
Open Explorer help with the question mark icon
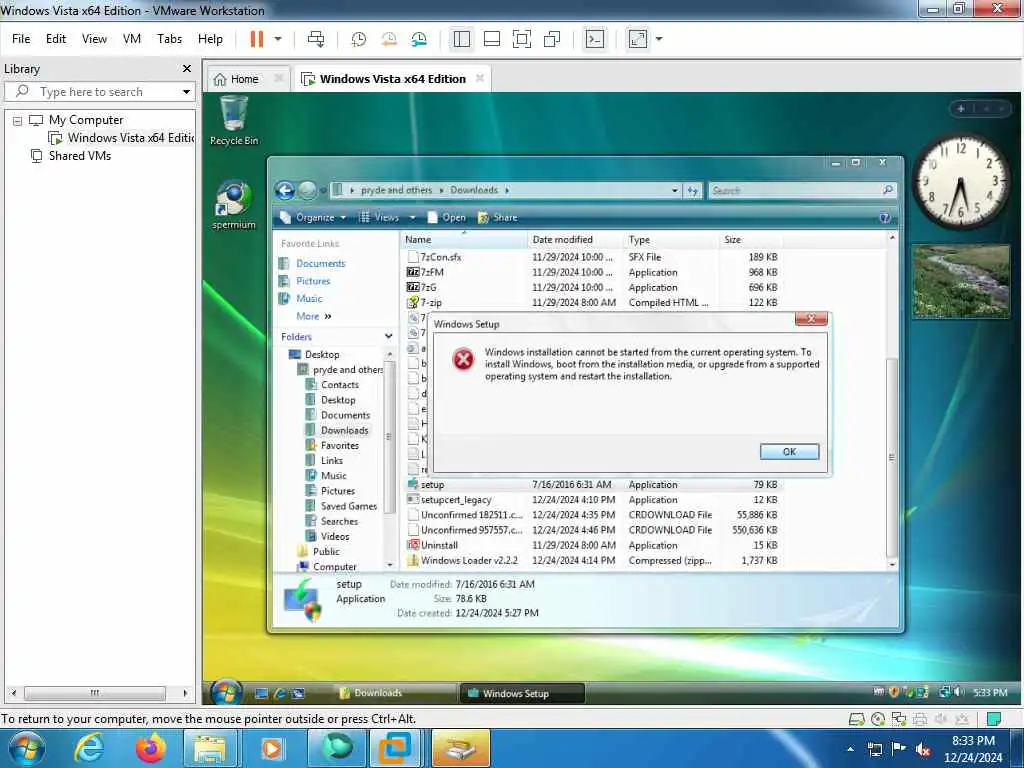(885, 217)
